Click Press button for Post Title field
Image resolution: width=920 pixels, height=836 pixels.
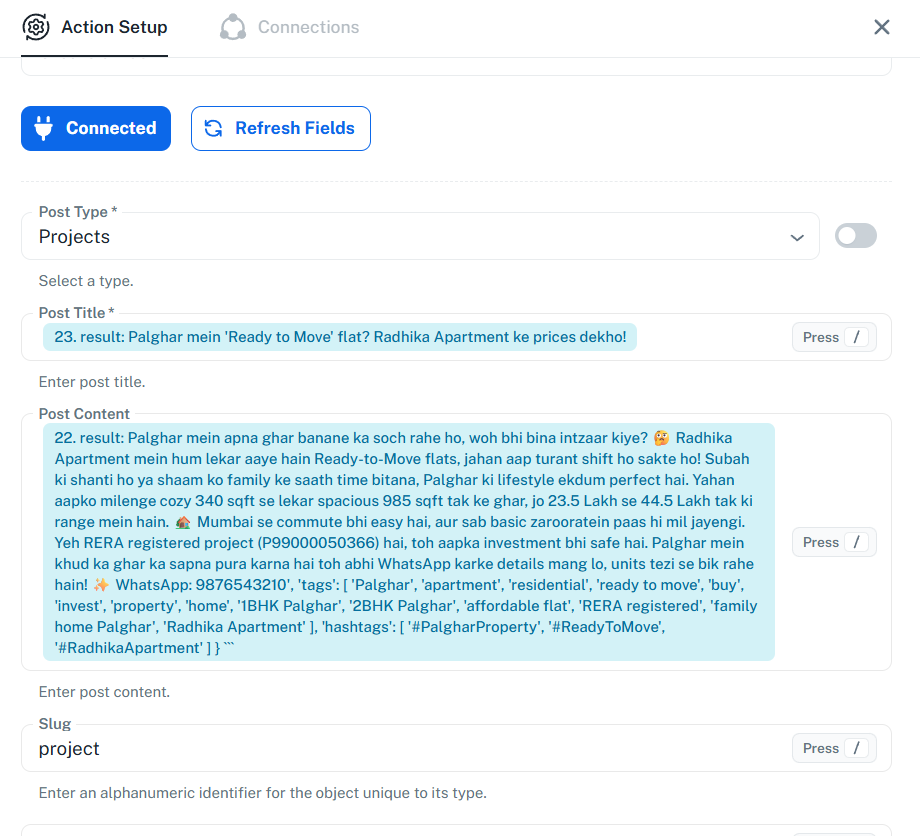tap(834, 337)
